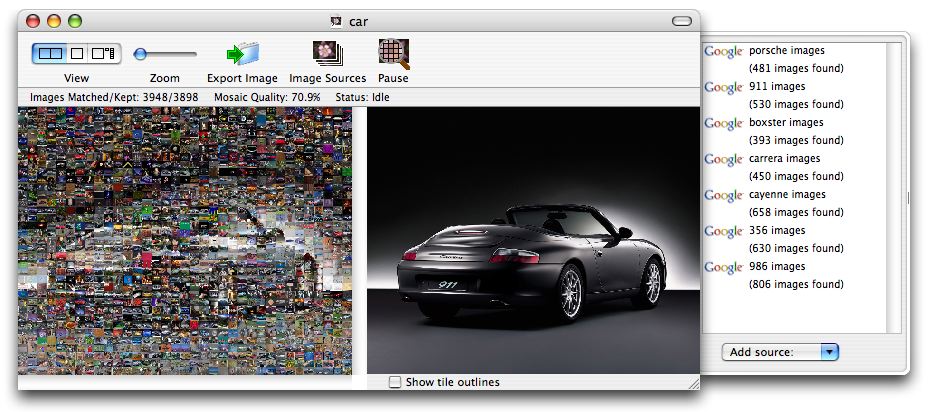Screen dimensions: 929x412
Task: Click the original Porsche 911 photo
Action: point(533,241)
